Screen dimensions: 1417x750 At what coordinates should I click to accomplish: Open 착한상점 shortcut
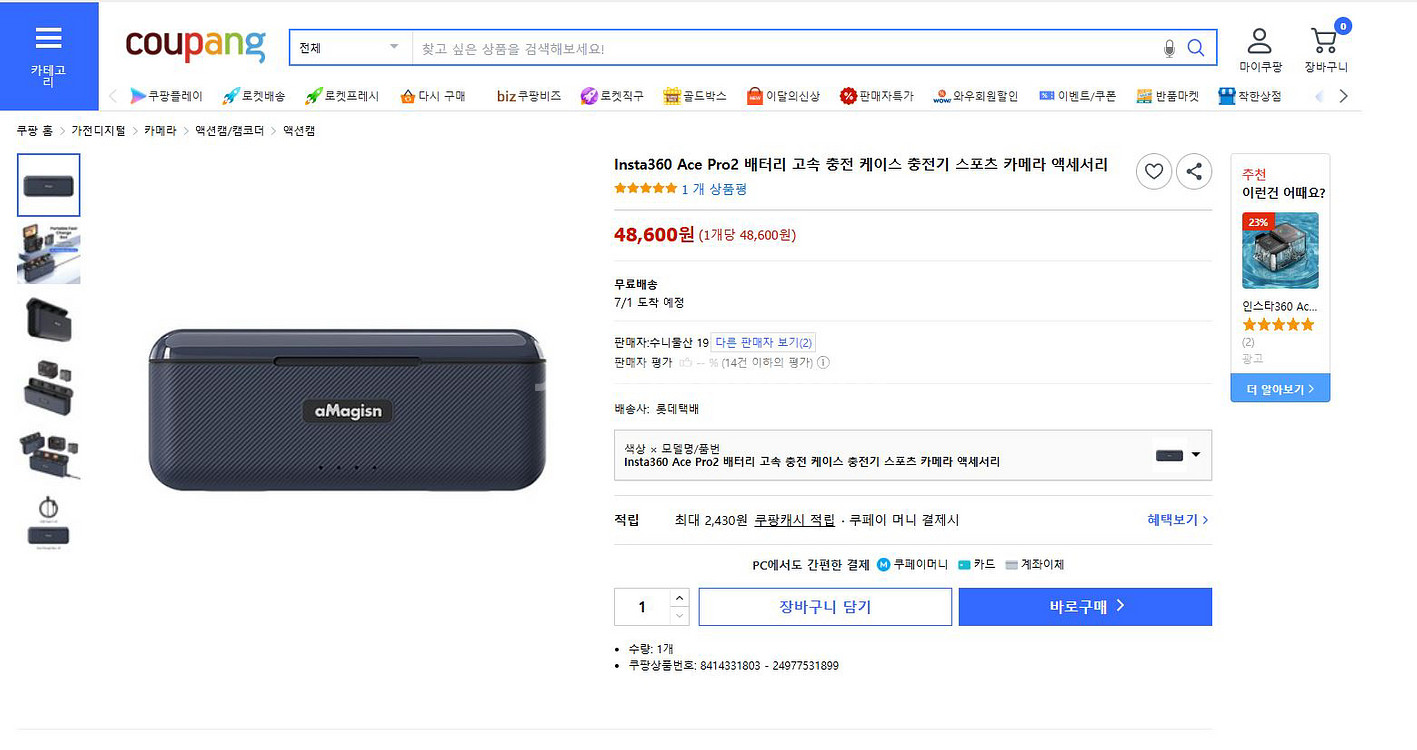point(1249,96)
